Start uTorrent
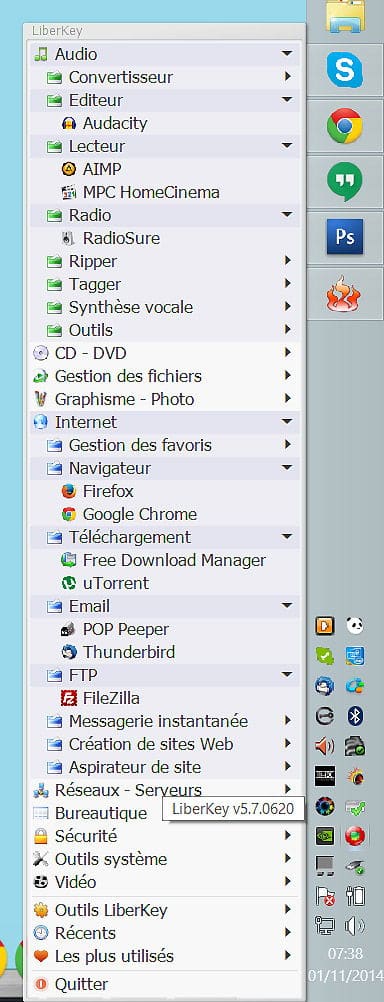The width and height of the screenshot is (384, 1002). (x=164, y=583)
